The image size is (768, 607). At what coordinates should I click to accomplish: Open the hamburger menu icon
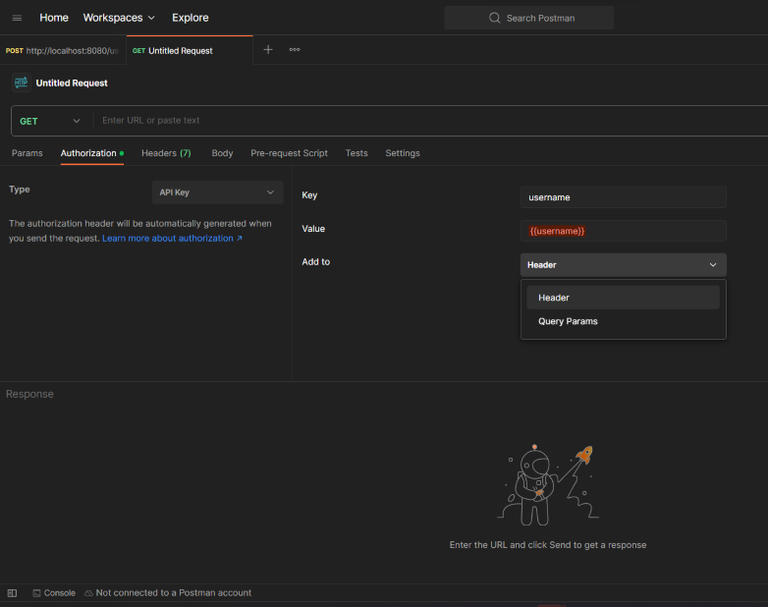click(x=17, y=18)
